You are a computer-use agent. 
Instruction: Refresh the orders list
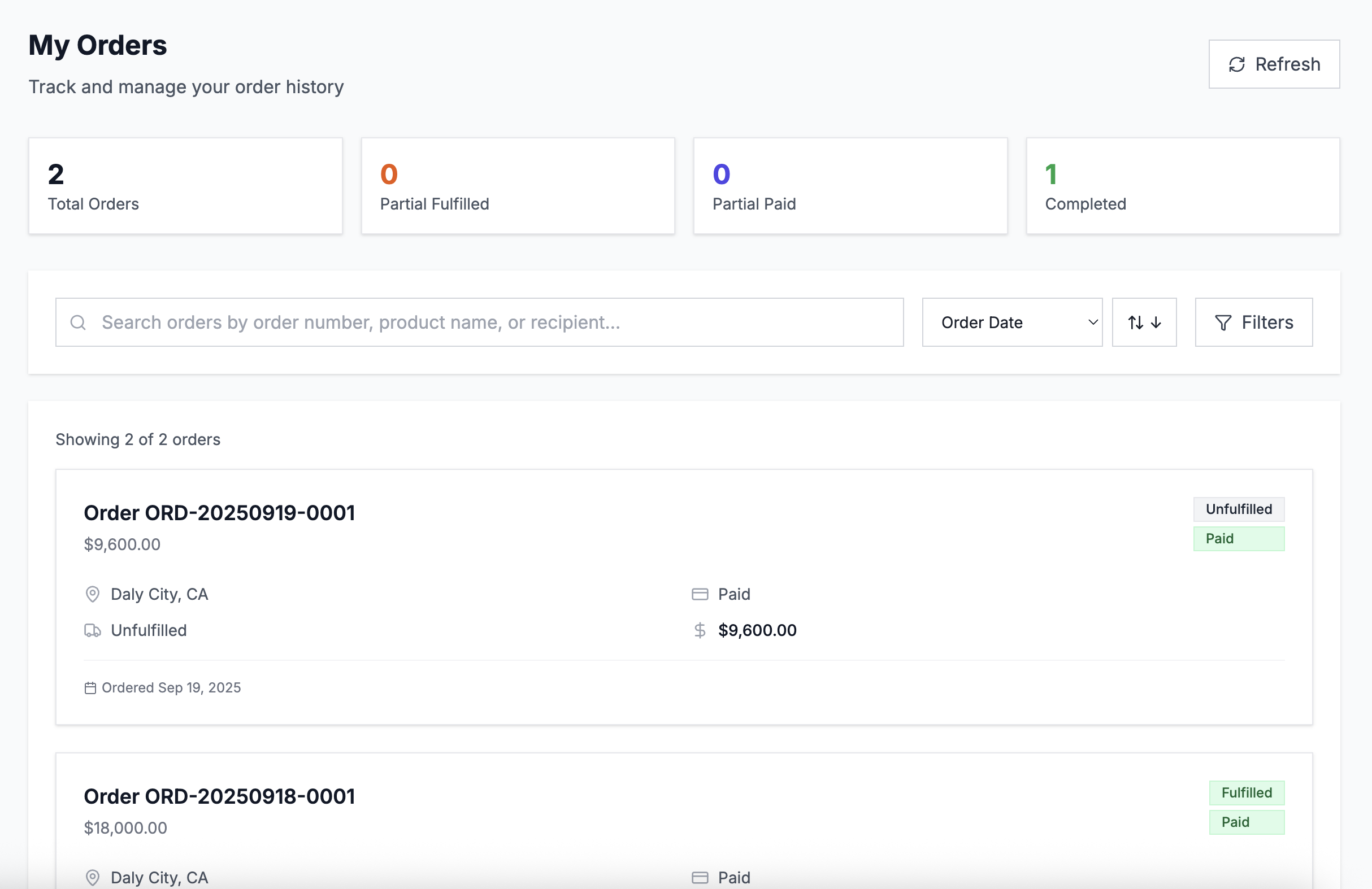[x=1274, y=64]
